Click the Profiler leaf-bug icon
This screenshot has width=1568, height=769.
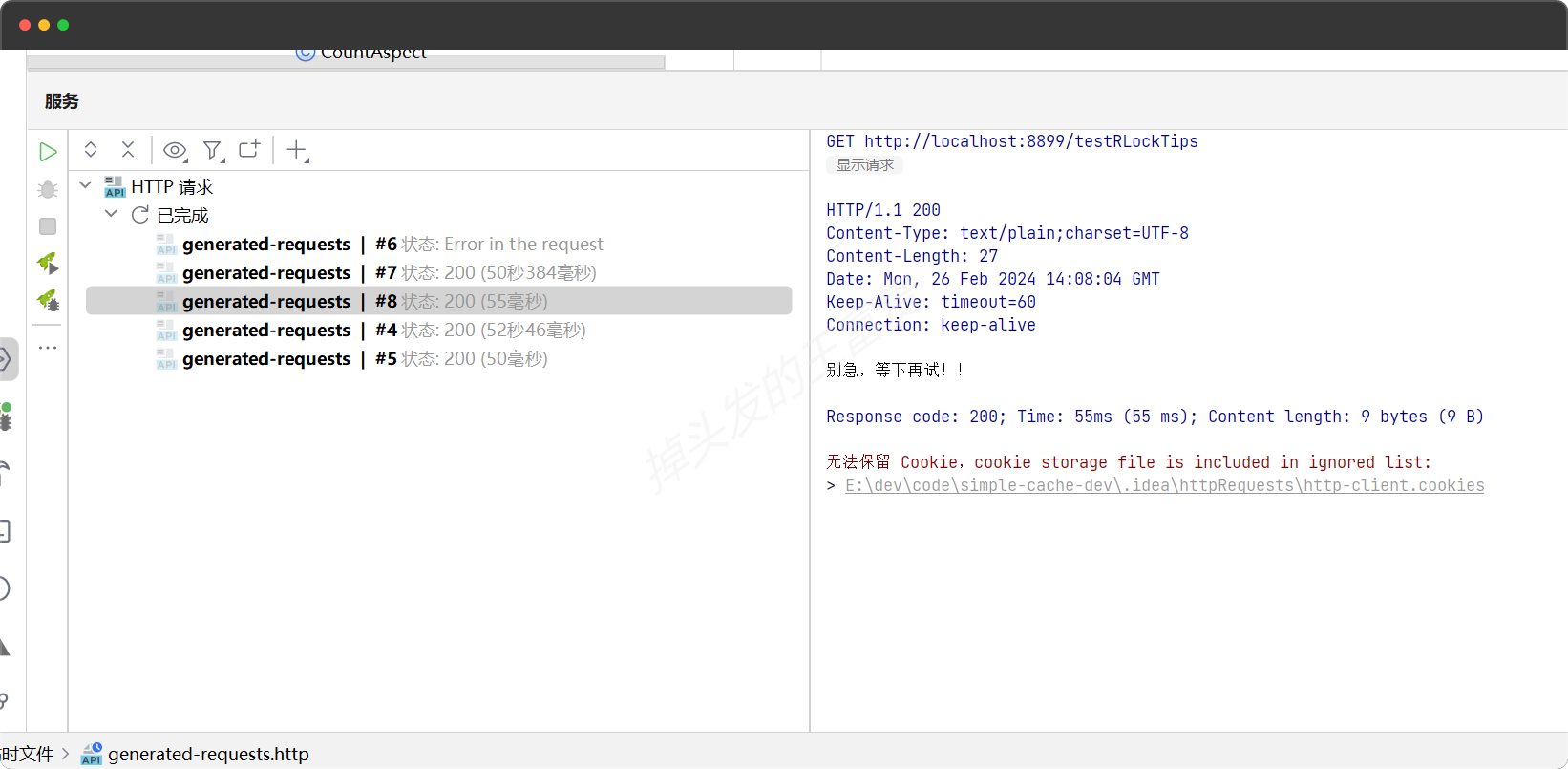pos(48,301)
